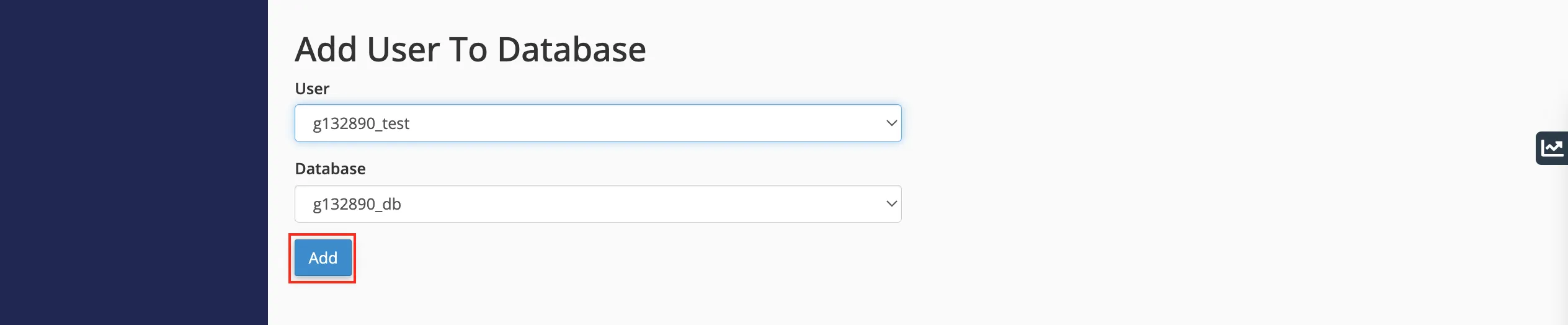Open the statistics chart icon panel

pyautogui.click(x=1552, y=148)
